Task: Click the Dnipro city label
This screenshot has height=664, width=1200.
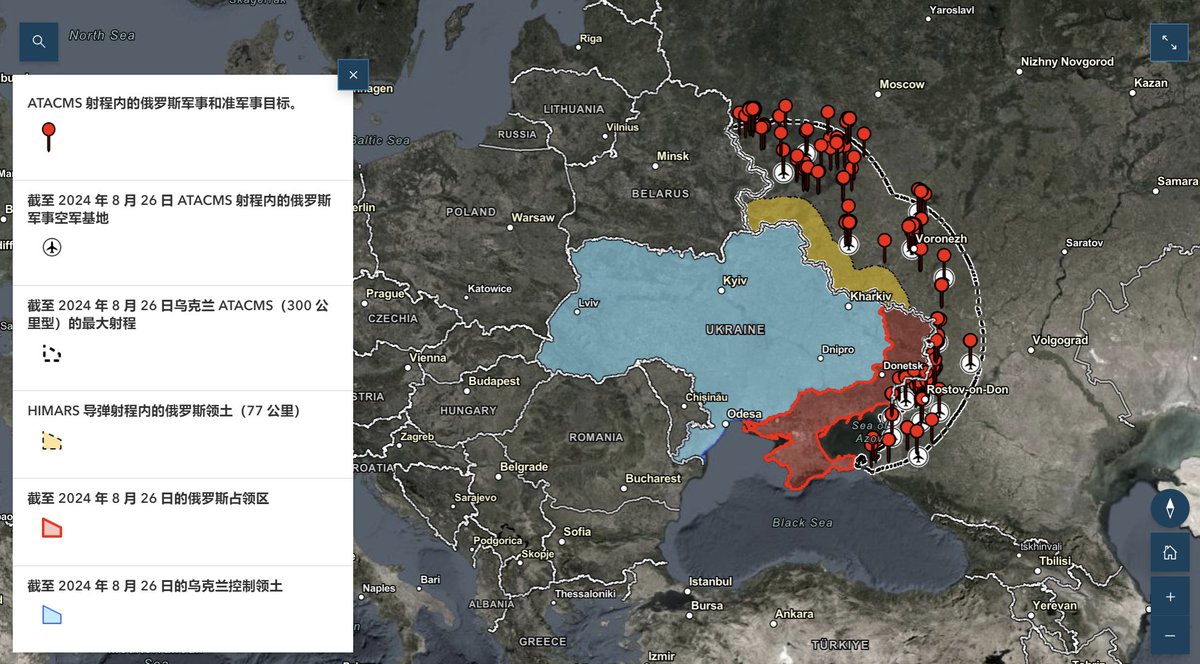Action: click(x=837, y=350)
